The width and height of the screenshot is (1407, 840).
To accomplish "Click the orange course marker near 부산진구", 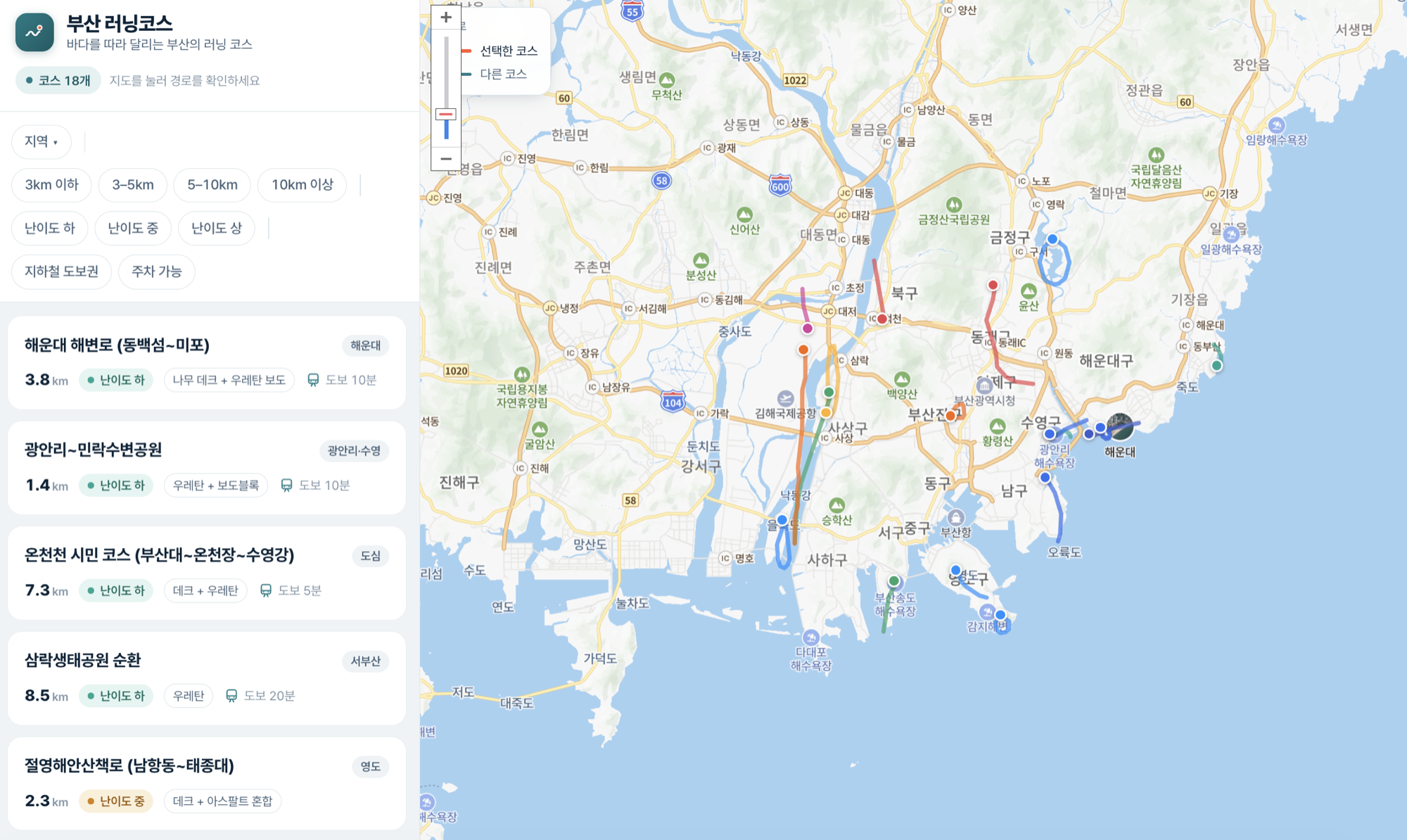I will (950, 416).
